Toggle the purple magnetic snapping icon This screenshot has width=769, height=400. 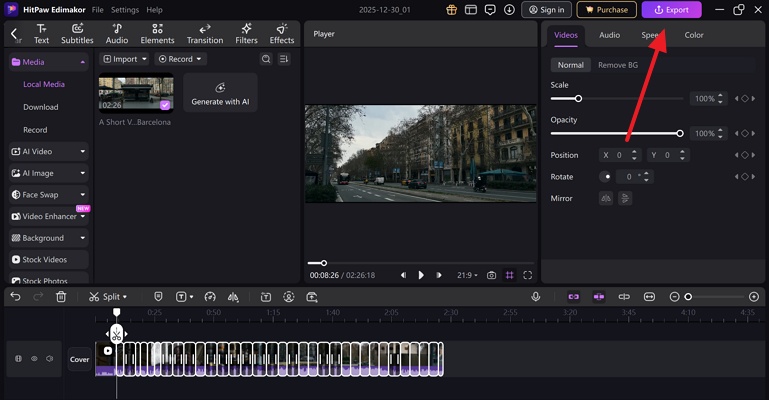tap(599, 297)
